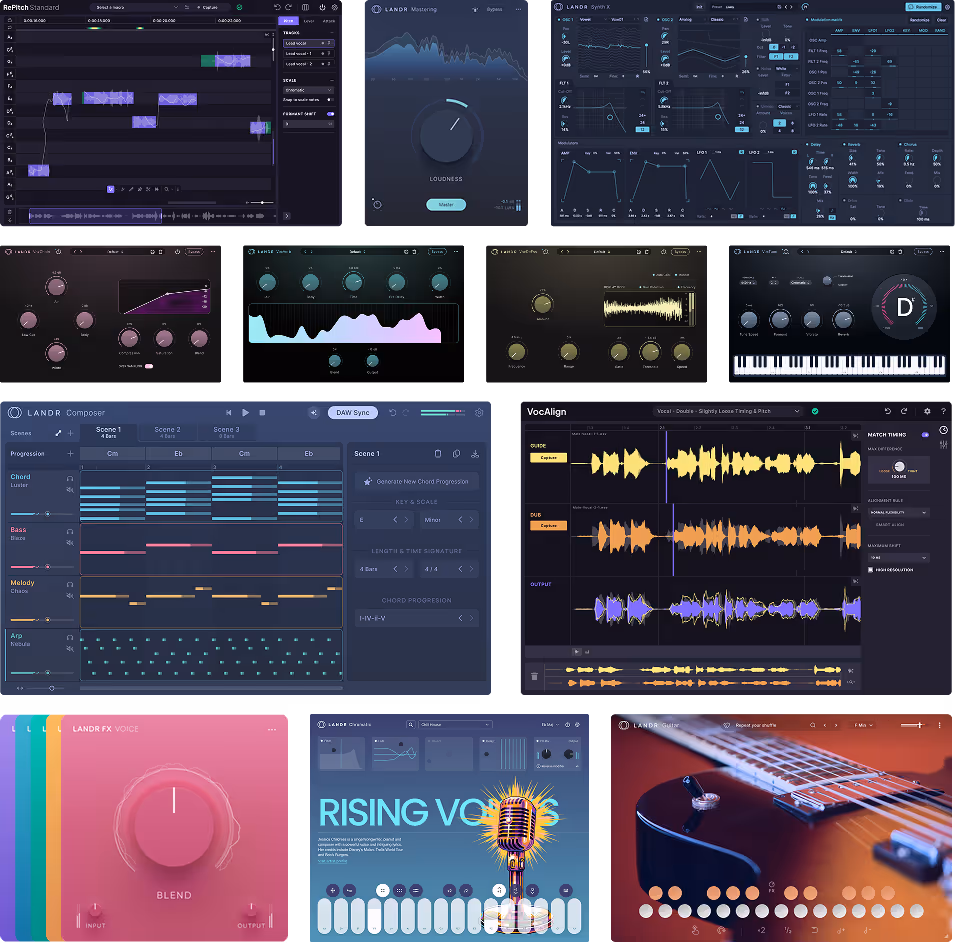The image size is (955, 943).
Task: Open Maximum Shift dropdown in VocAlign
Action: click(898, 557)
